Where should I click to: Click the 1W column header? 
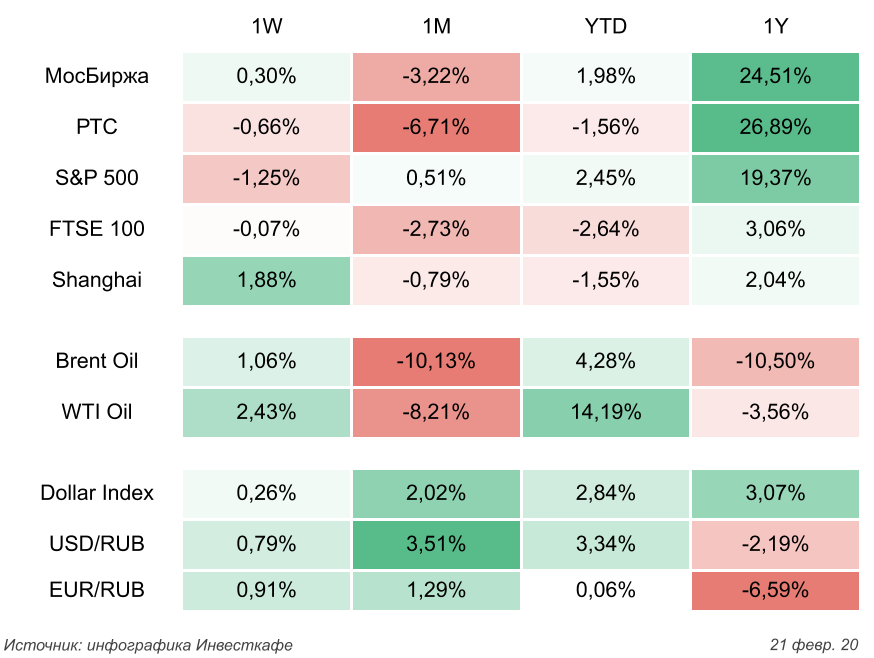pyautogui.click(x=266, y=27)
